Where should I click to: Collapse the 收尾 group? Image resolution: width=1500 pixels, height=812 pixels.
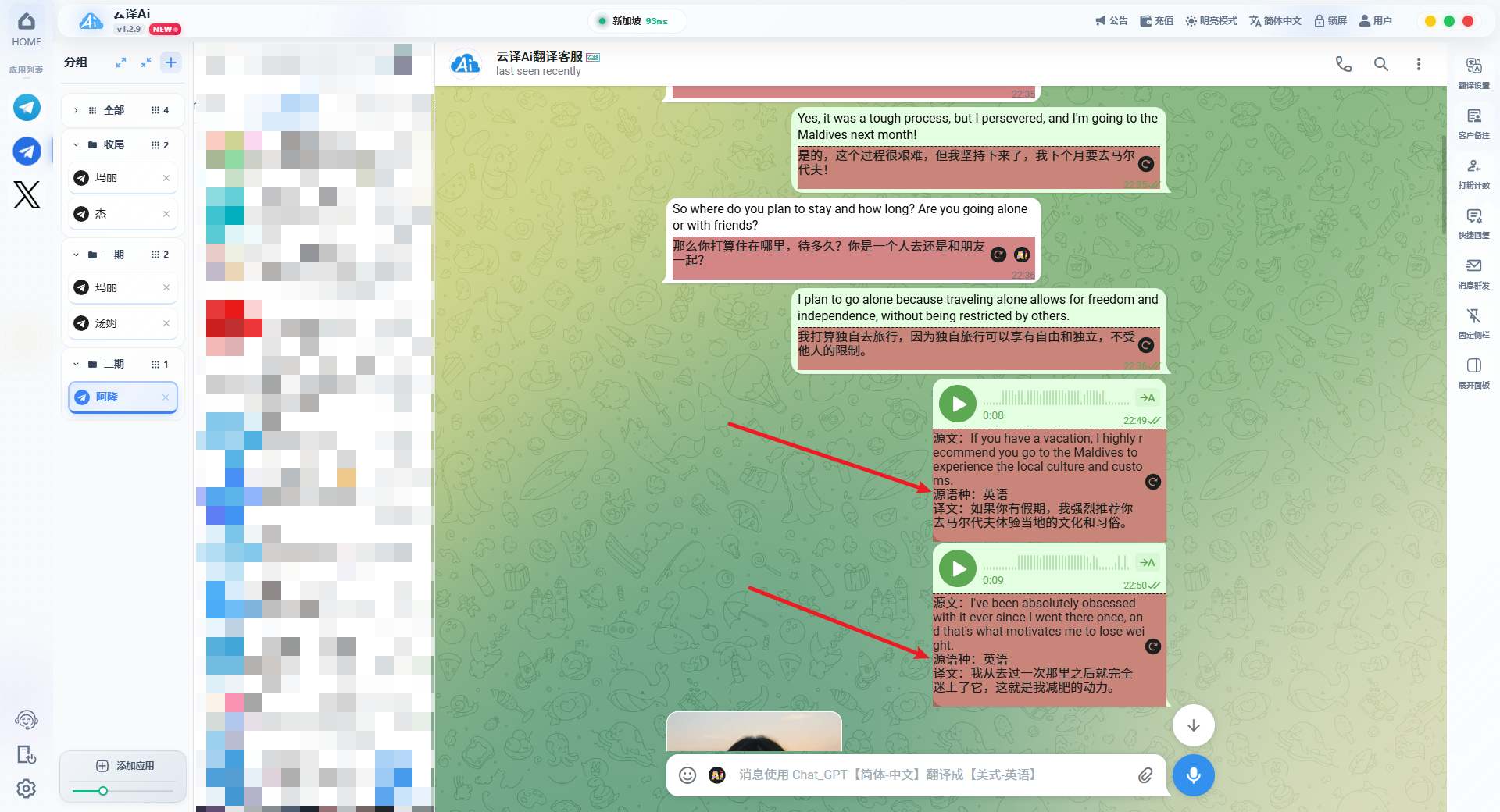pyautogui.click(x=76, y=144)
